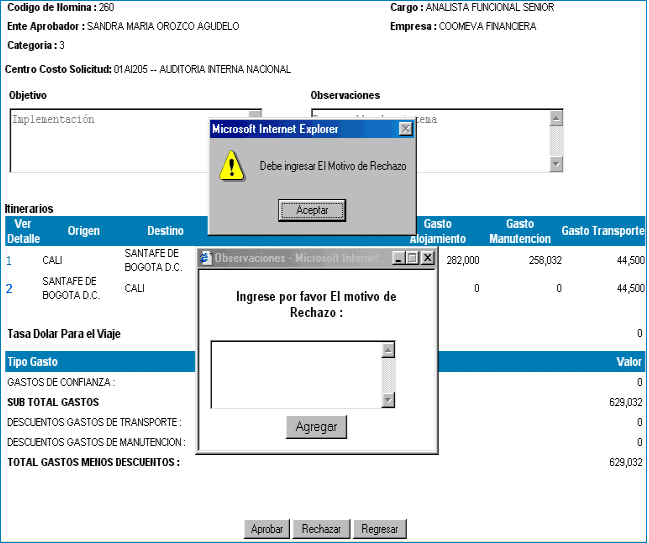Click the yellow warning icon in the alert
649x543 pixels.
click(x=232, y=165)
